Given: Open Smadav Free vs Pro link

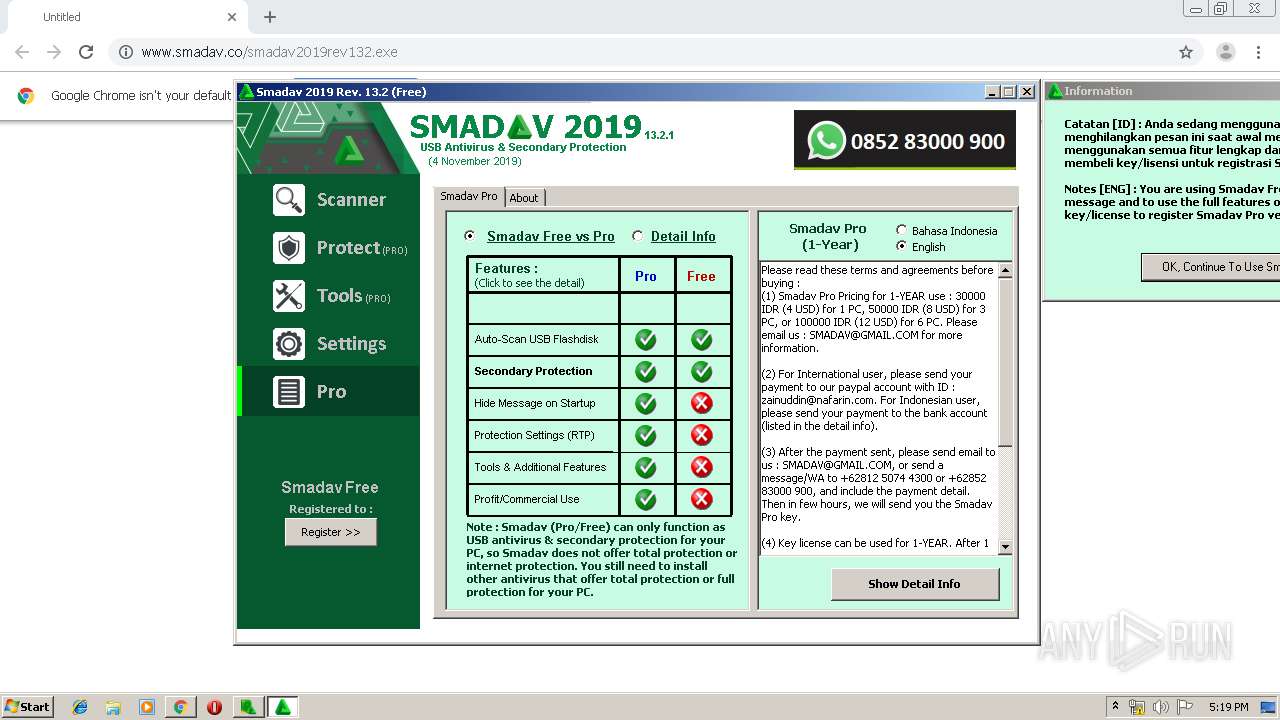Looking at the screenshot, I should [x=551, y=236].
